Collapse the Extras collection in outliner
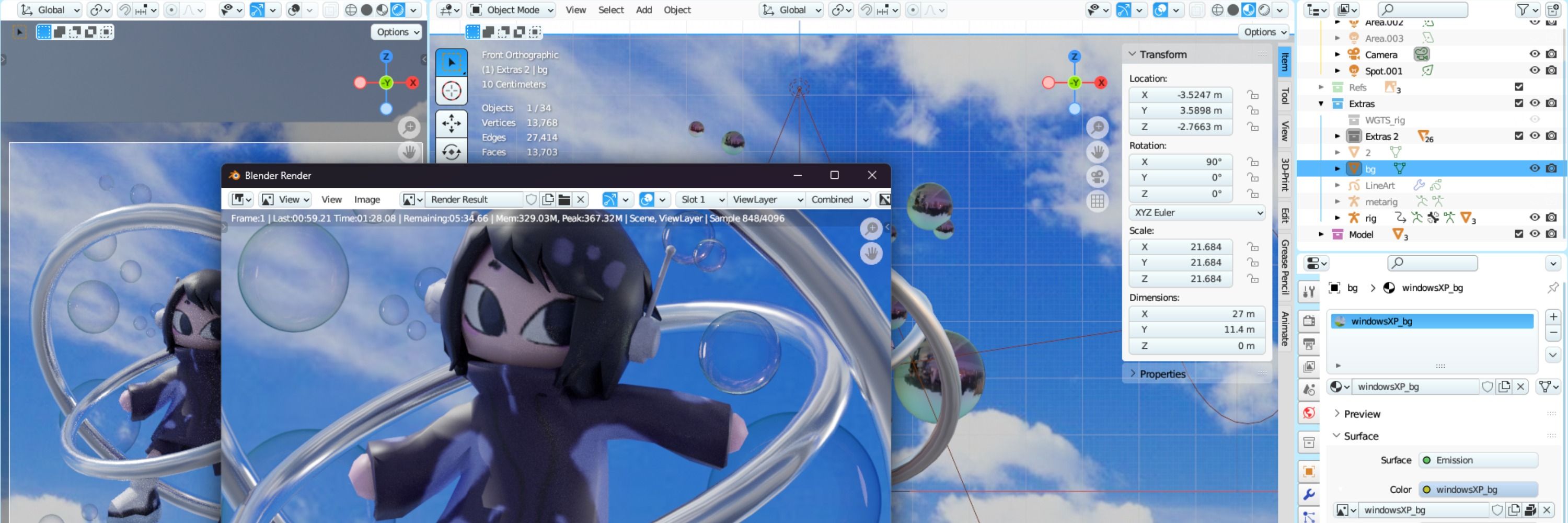1568x523 pixels. (1321, 104)
